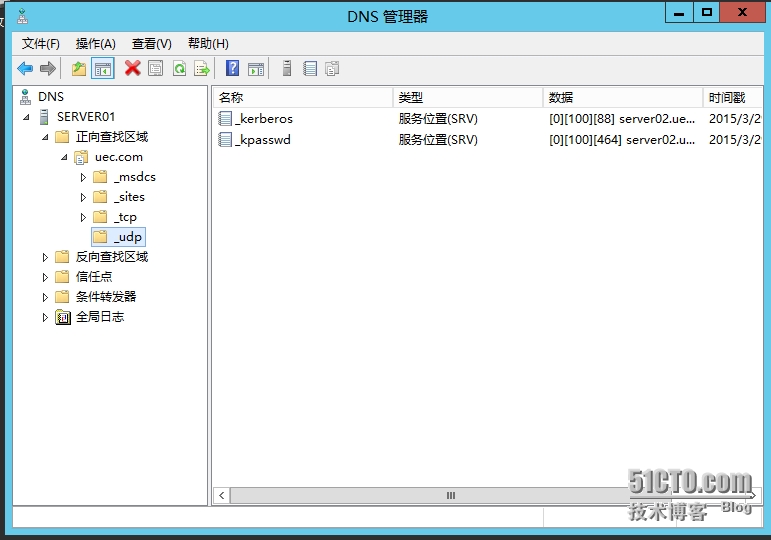
Task: Expand the _tcp folder
Action: pos(83,217)
